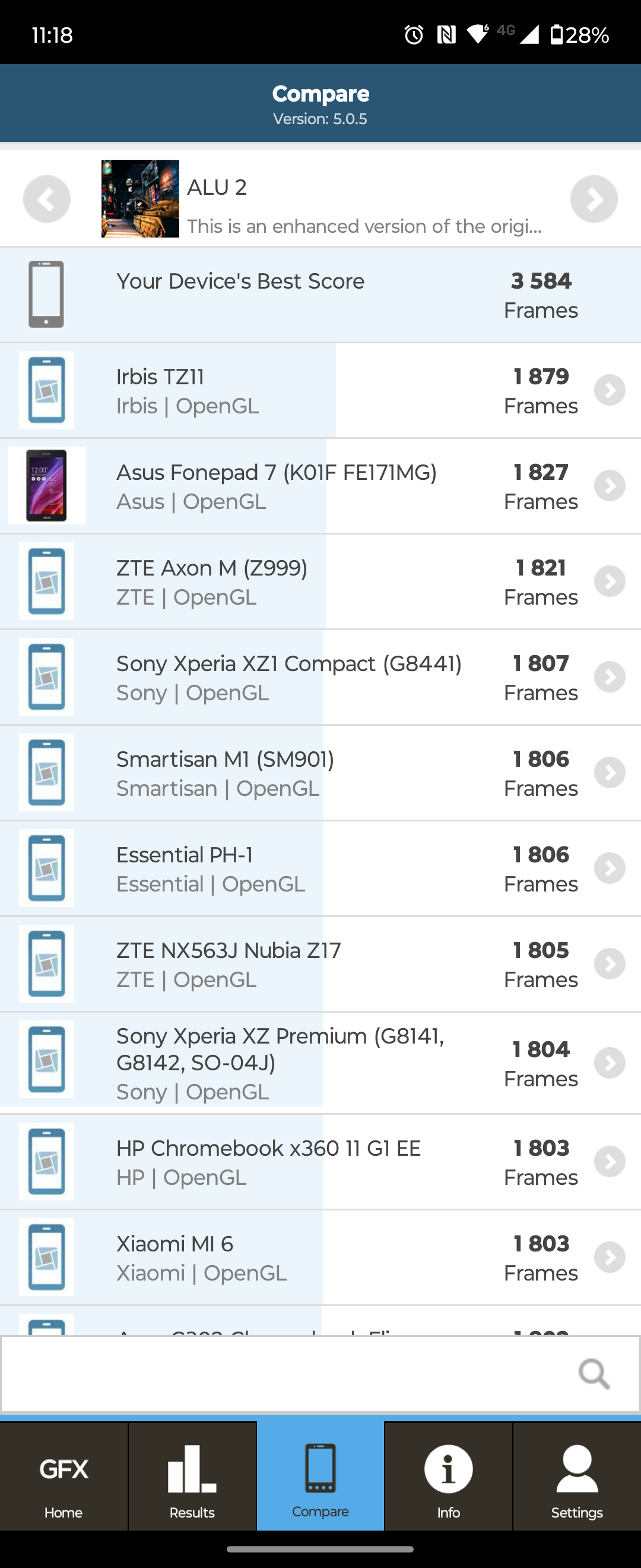This screenshot has width=641, height=1568.
Task: Expand HP Chromebook x360 11 G1 EE chevron
Action: pyautogui.click(x=610, y=1161)
